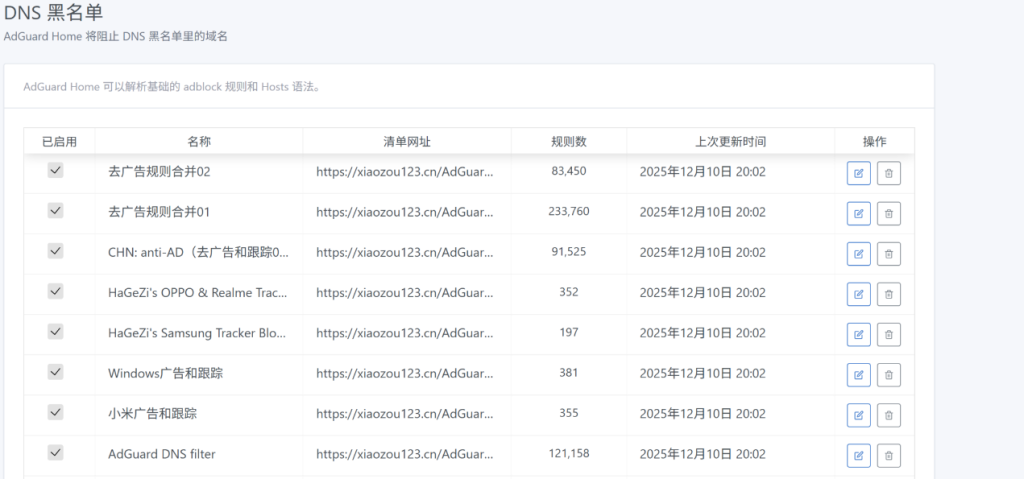
Task: Delete the 去广告规则合并02 blocklist
Action: pyautogui.click(x=889, y=173)
